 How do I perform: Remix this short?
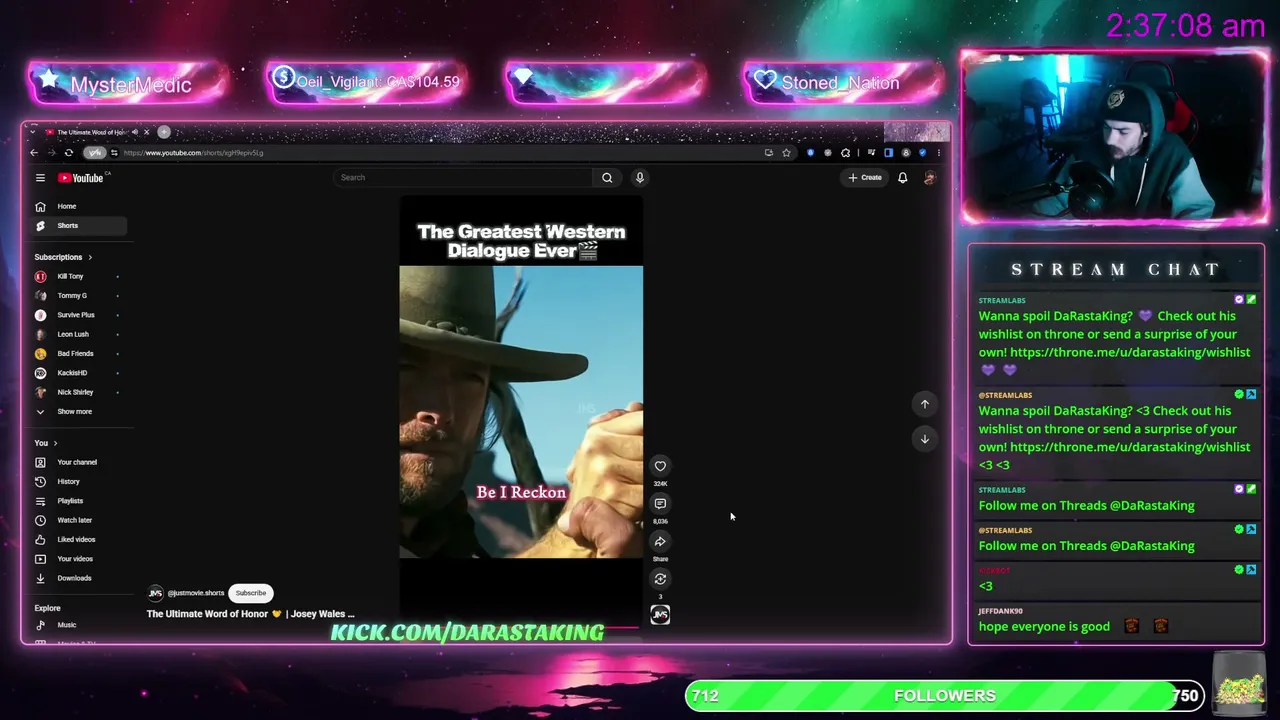660,579
